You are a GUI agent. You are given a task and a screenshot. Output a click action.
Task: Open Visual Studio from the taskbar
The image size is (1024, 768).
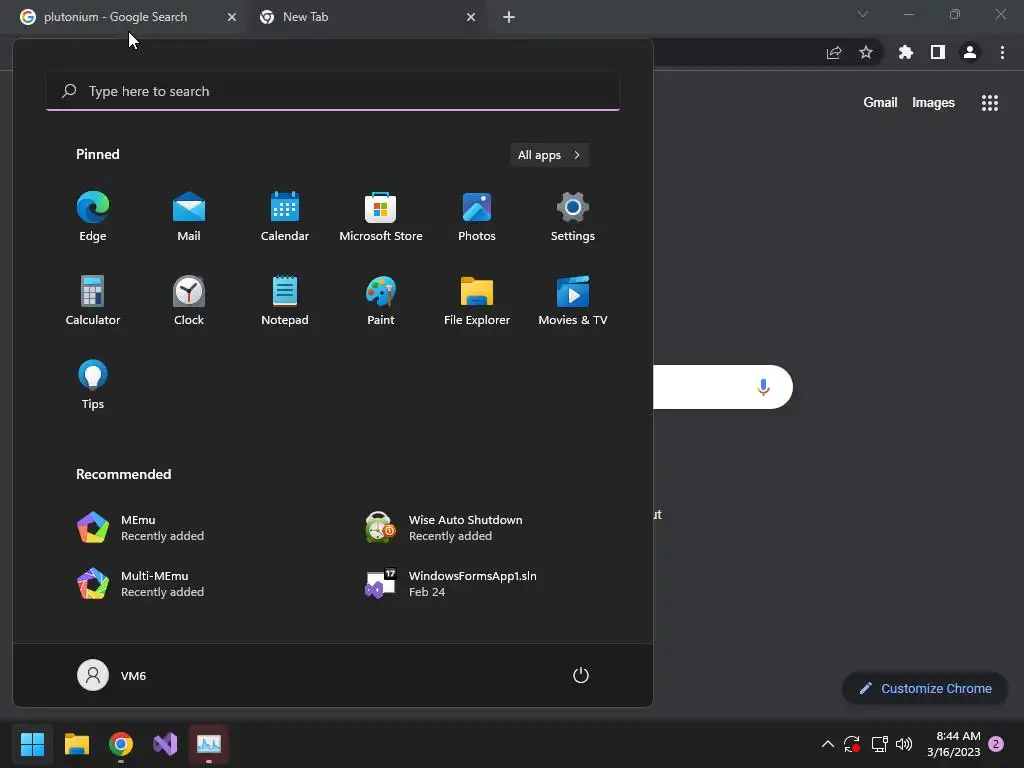[x=165, y=744]
